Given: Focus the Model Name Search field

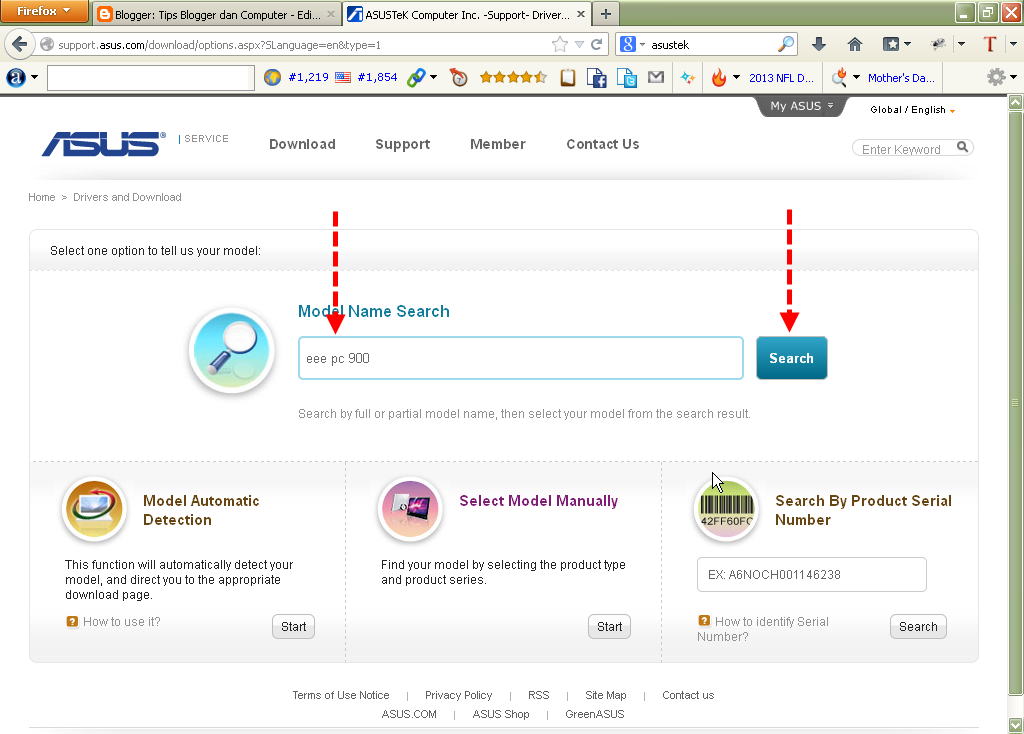Looking at the screenshot, I should click(x=520, y=358).
